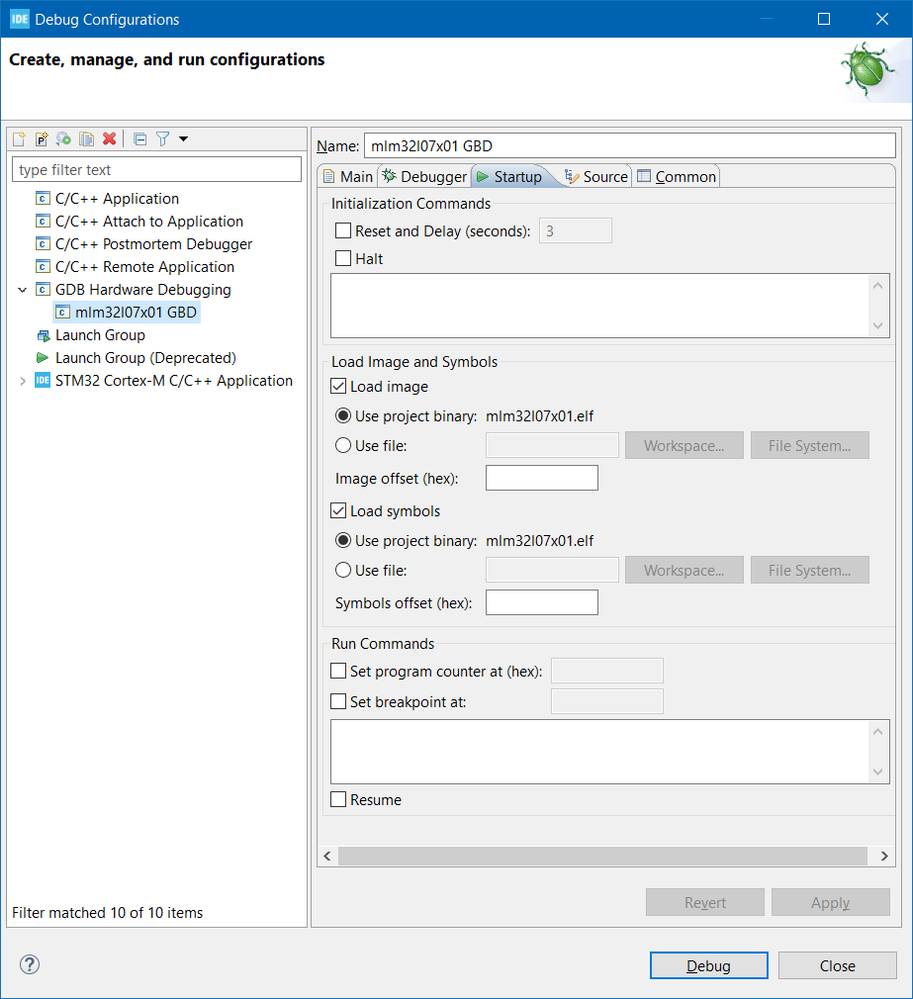Select Use file radio under Load symbols

pyautogui.click(x=343, y=570)
